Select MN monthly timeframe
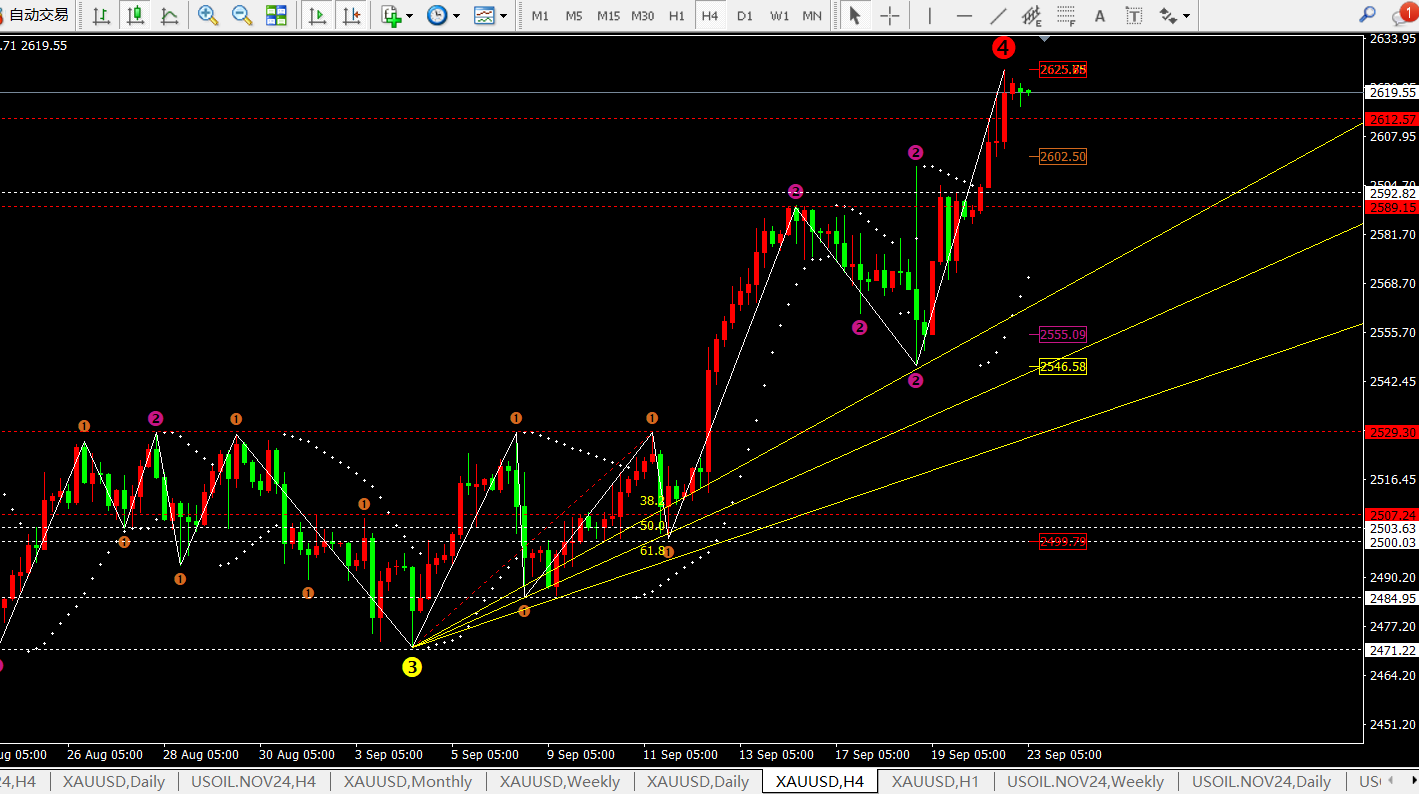The width and height of the screenshot is (1419, 795). tap(813, 16)
